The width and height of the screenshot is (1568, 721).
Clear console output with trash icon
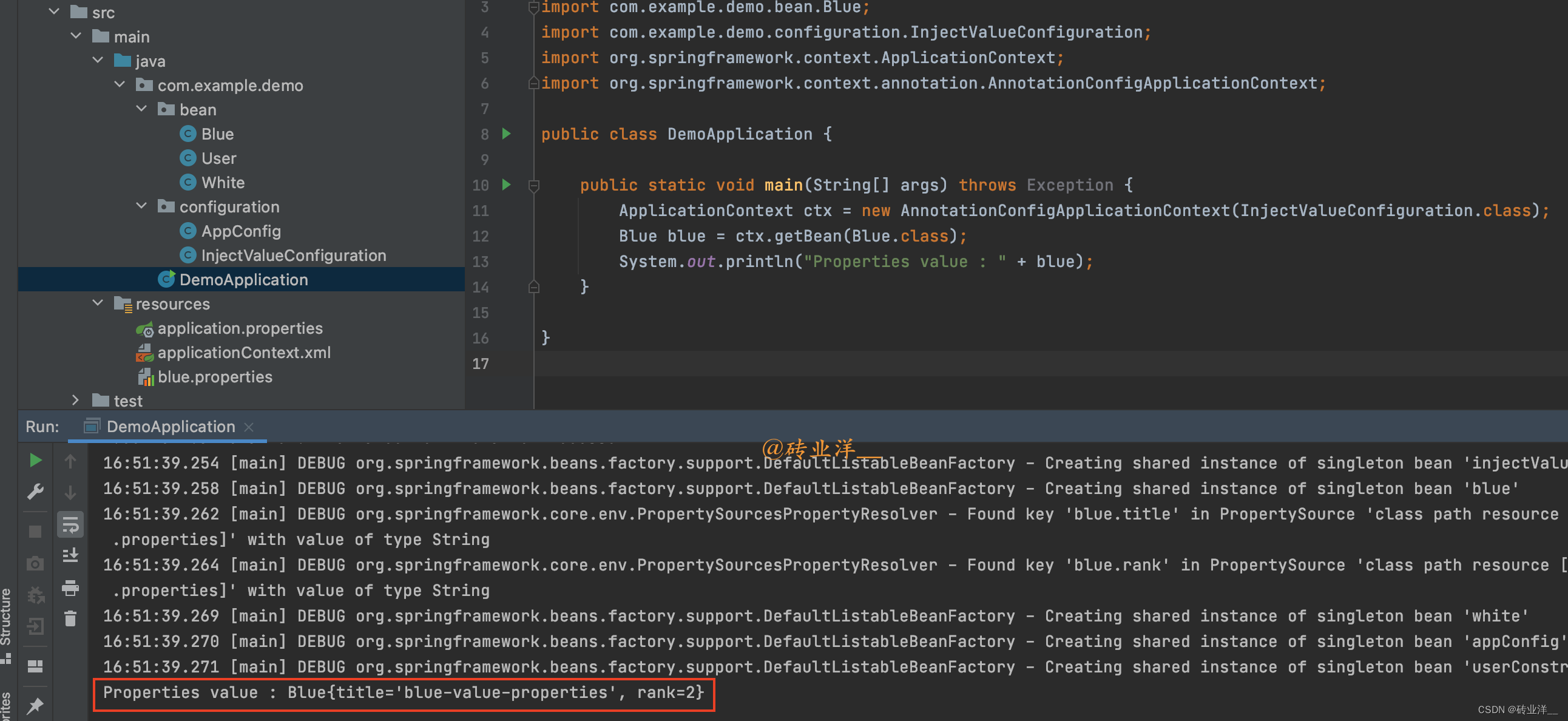point(70,618)
